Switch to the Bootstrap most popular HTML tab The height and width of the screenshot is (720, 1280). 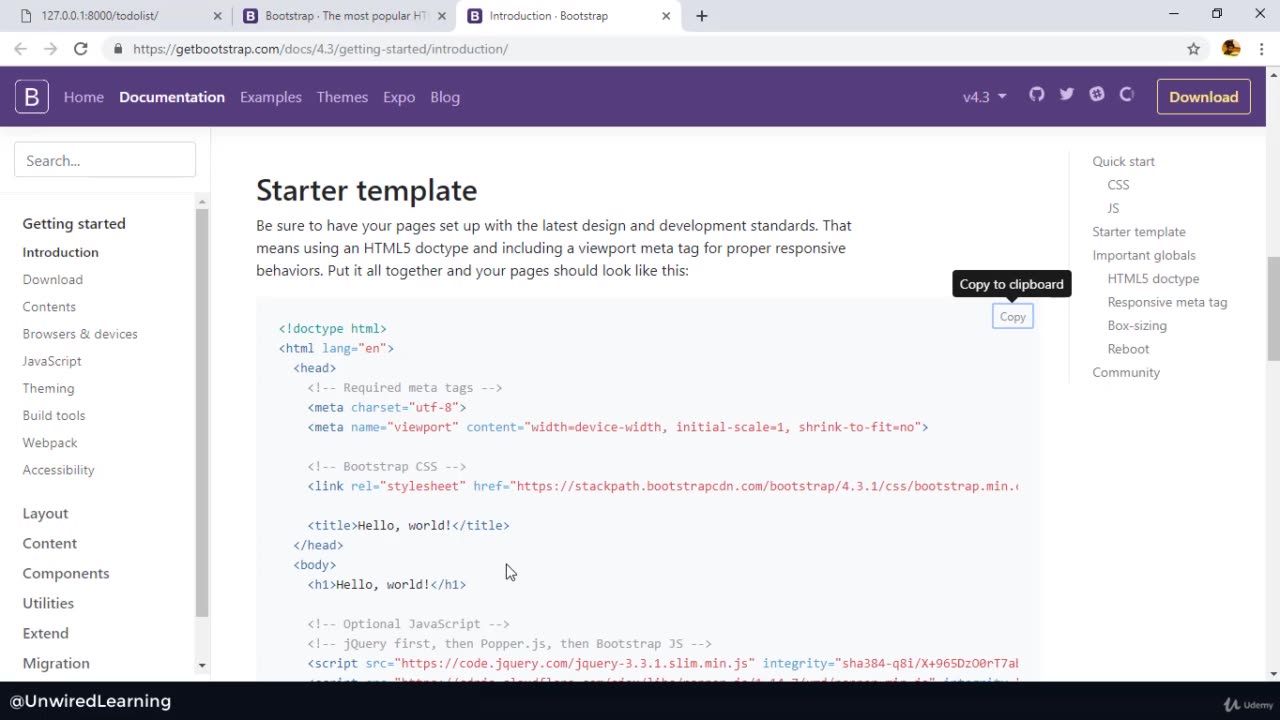click(344, 16)
